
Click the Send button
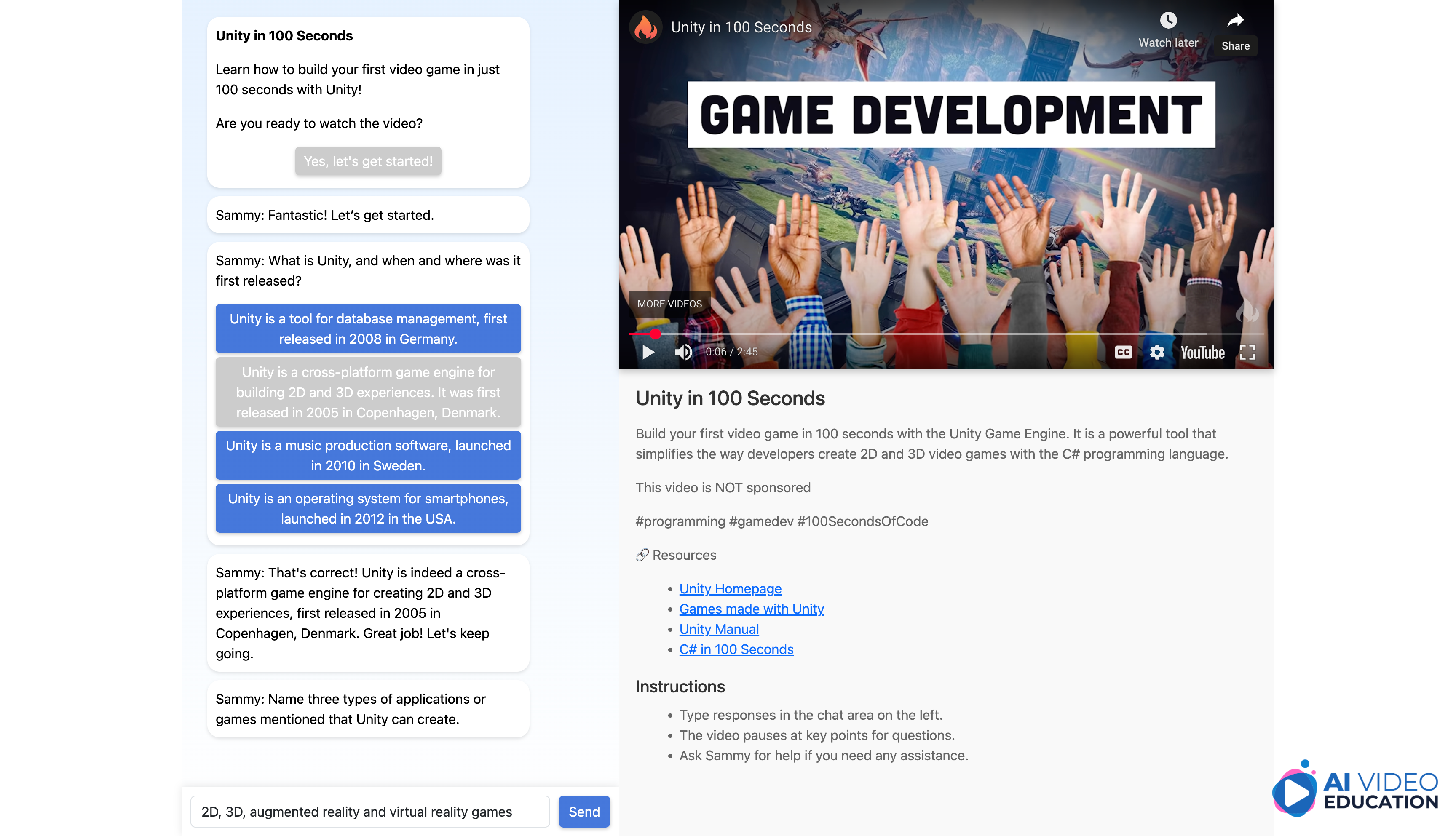583,811
